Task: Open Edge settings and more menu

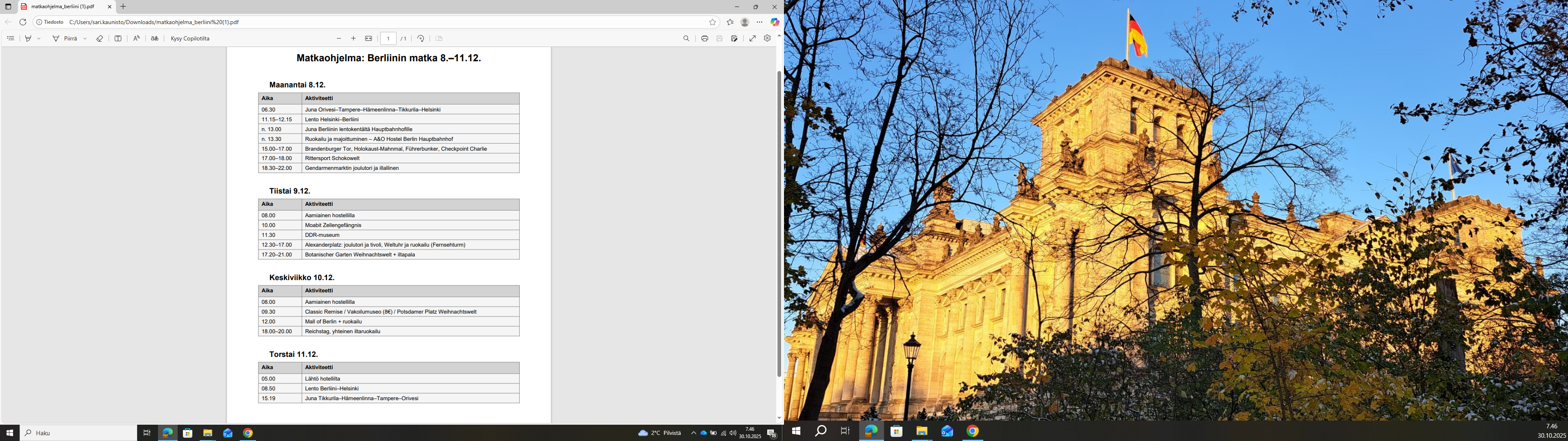Action: 759,22
